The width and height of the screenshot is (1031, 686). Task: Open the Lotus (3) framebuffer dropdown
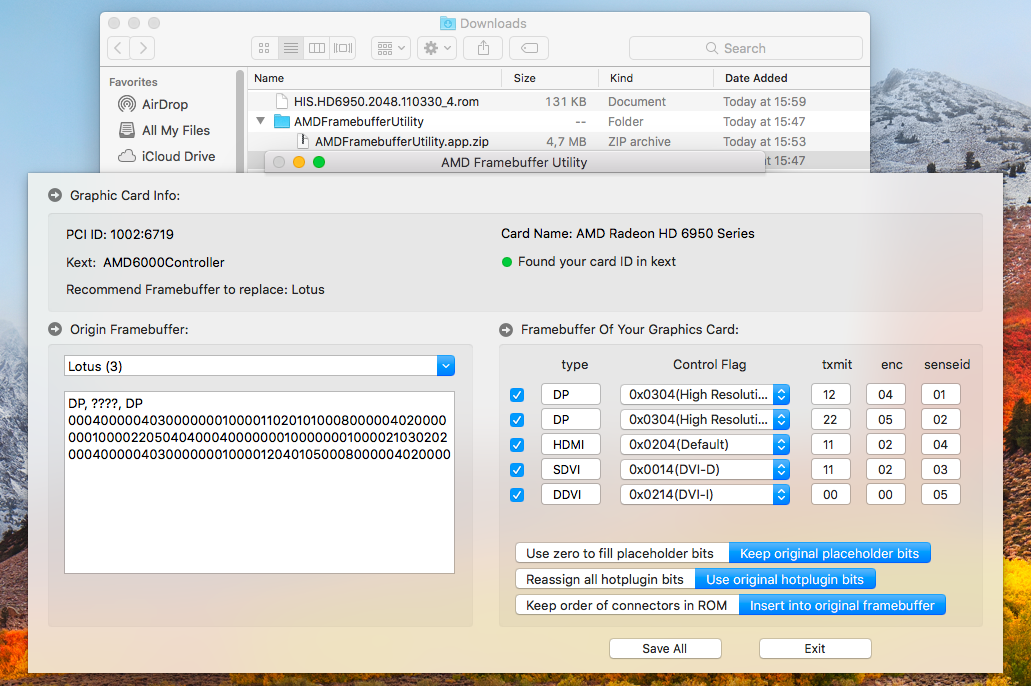446,366
